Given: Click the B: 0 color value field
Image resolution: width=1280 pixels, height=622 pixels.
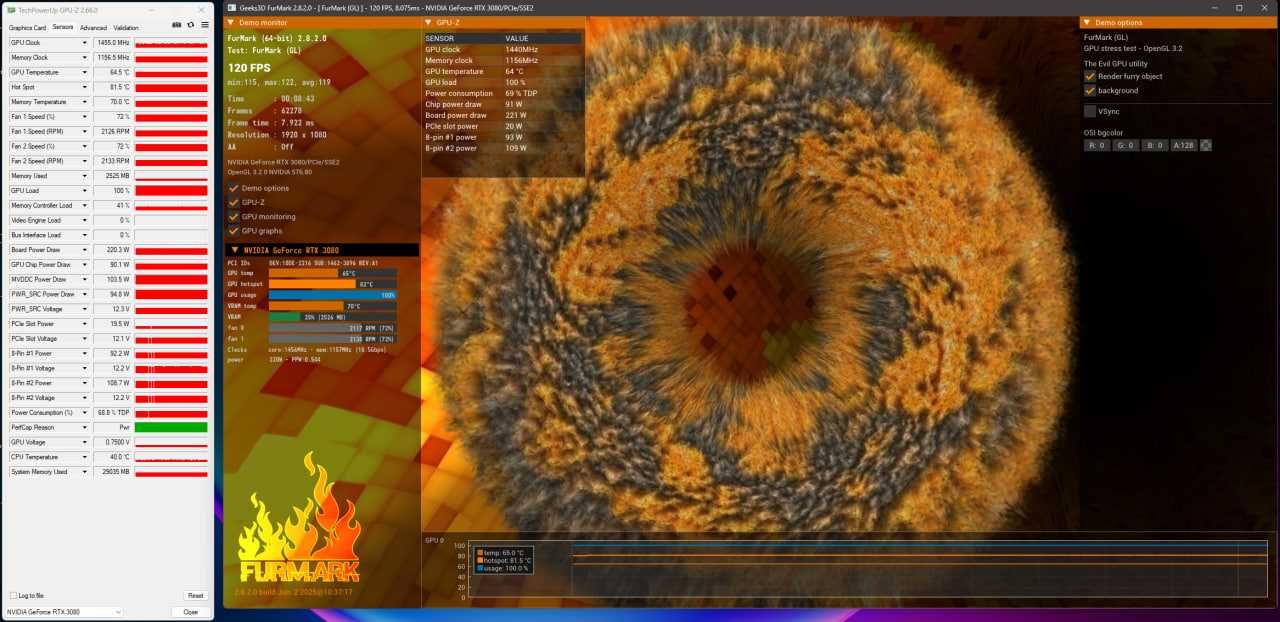Looking at the screenshot, I should (x=1155, y=145).
